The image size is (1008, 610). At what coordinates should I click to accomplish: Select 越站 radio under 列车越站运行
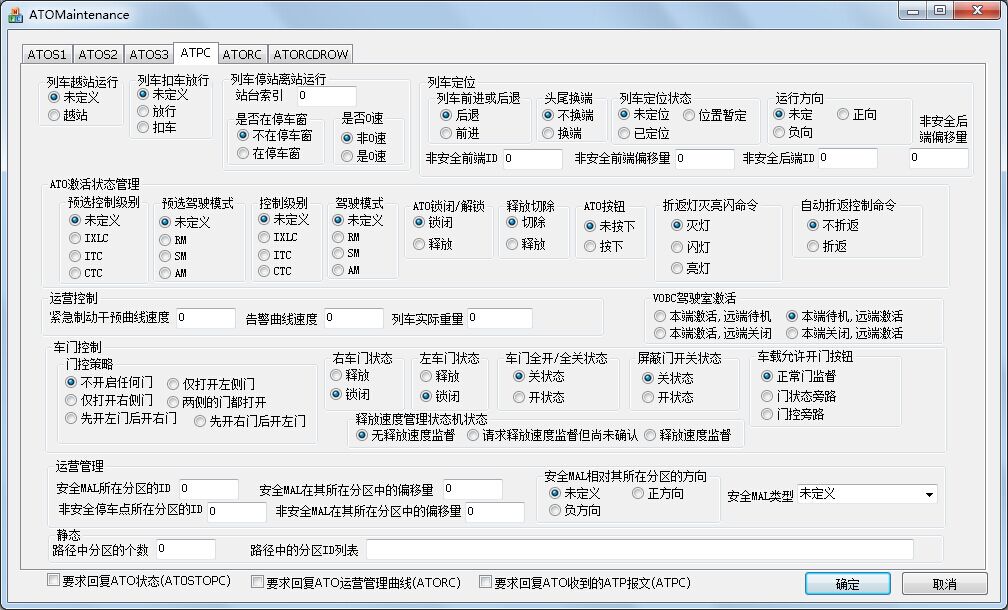(54, 115)
